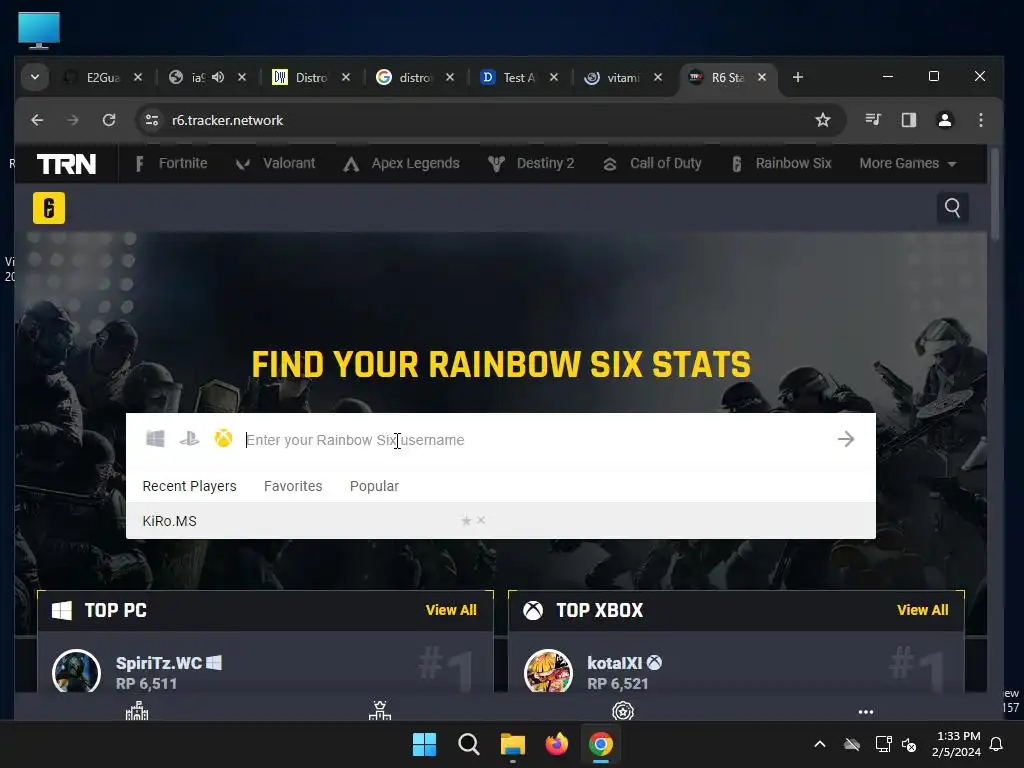
Task: Click the TRN logo
Action: tap(66, 164)
